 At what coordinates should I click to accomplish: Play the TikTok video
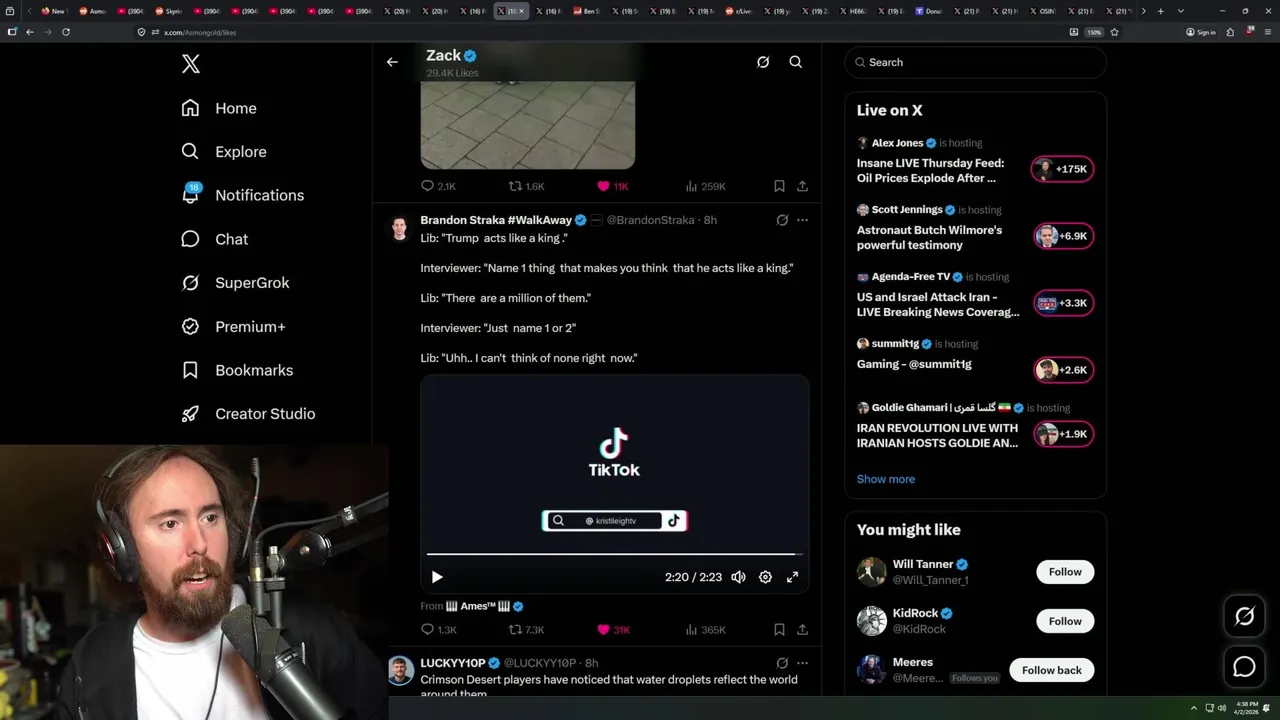point(437,577)
